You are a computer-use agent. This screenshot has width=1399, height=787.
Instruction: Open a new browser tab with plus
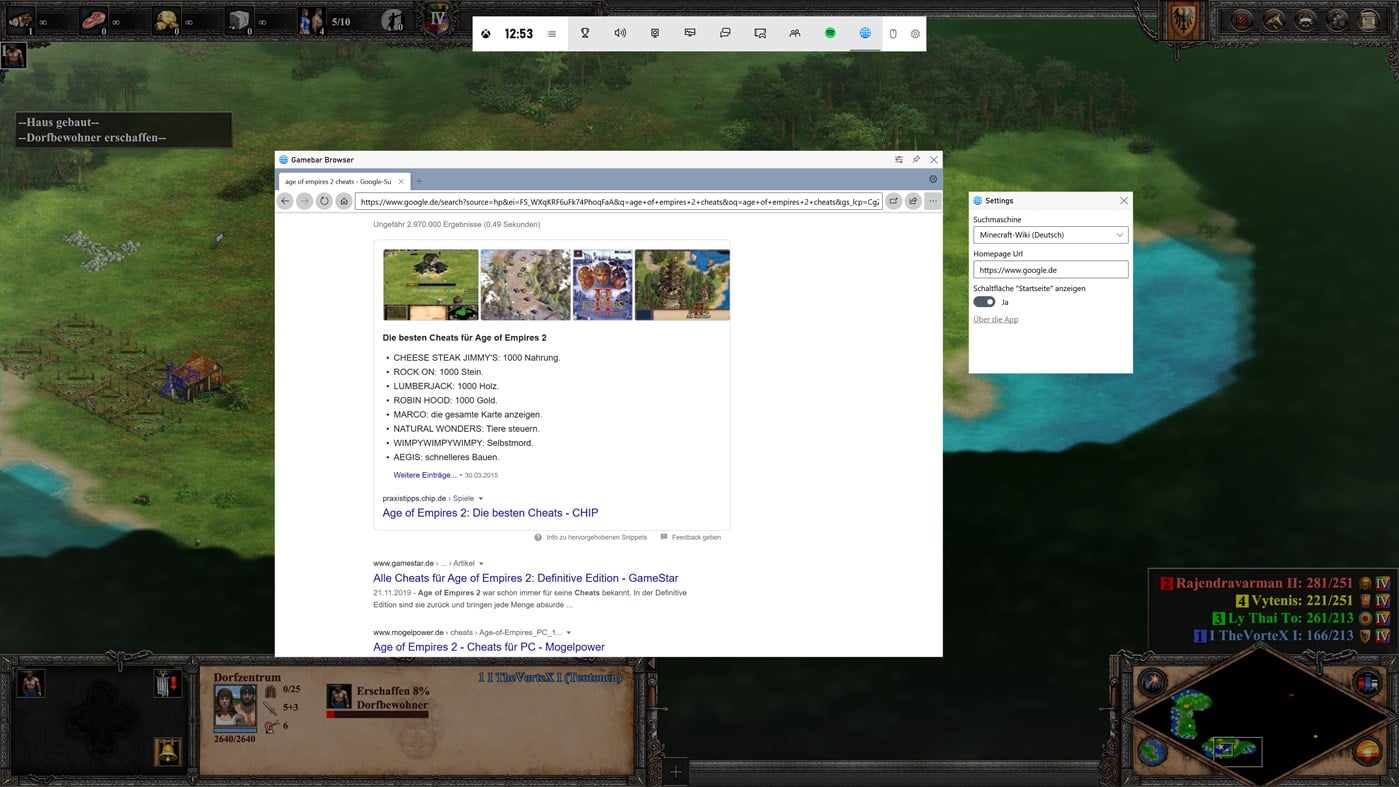[x=419, y=181]
